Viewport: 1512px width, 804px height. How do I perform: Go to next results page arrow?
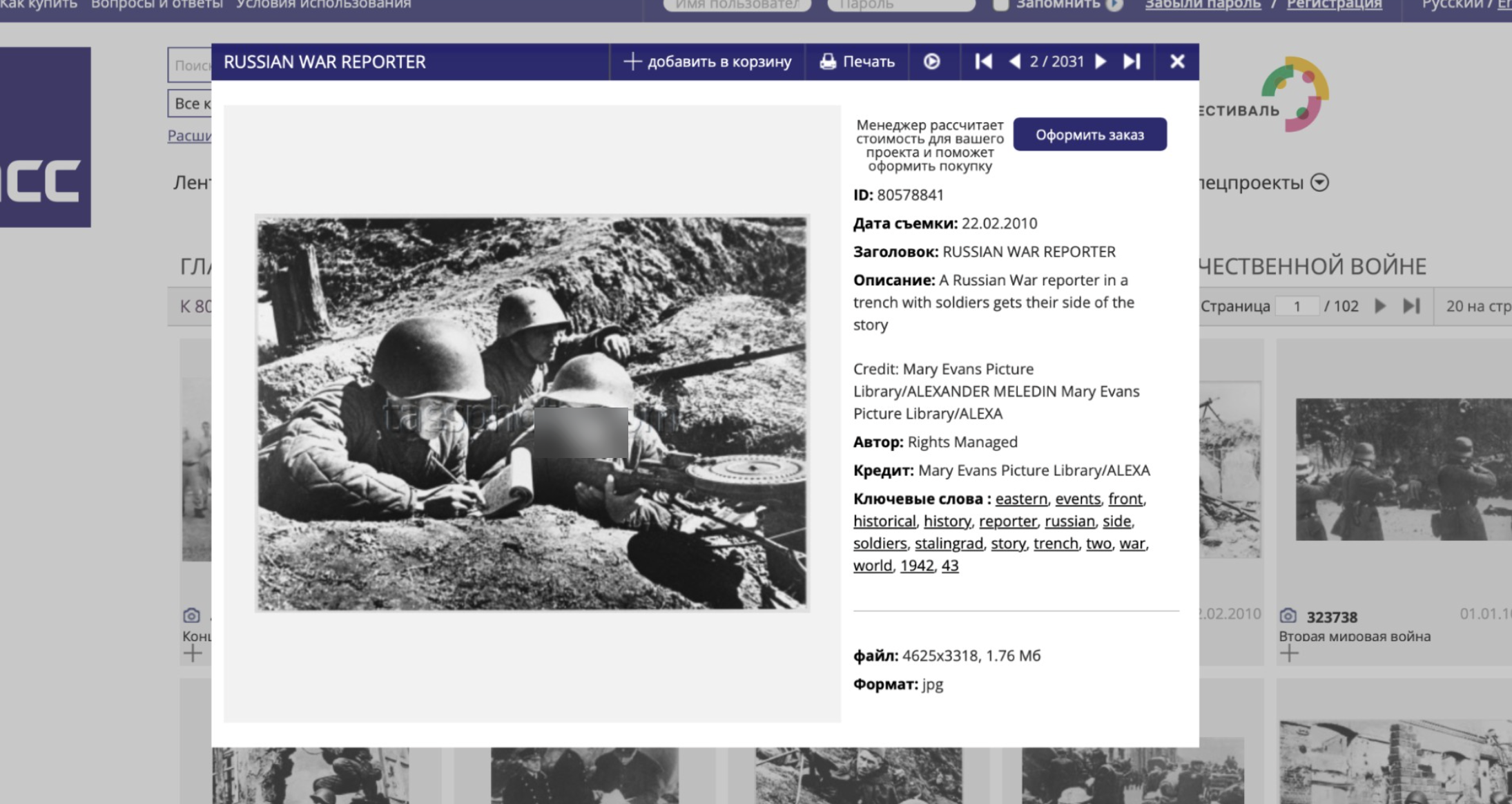(x=1380, y=306)
